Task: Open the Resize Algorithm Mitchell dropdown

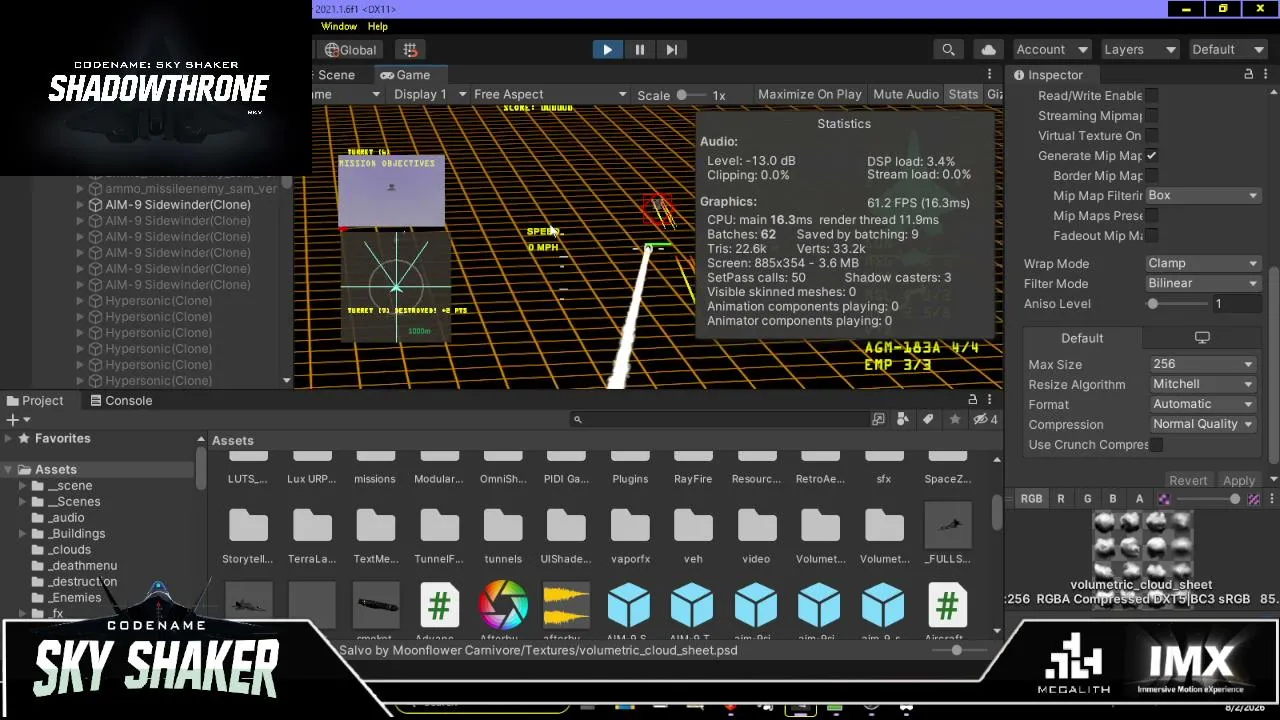Action: [x=1202, y=384]
